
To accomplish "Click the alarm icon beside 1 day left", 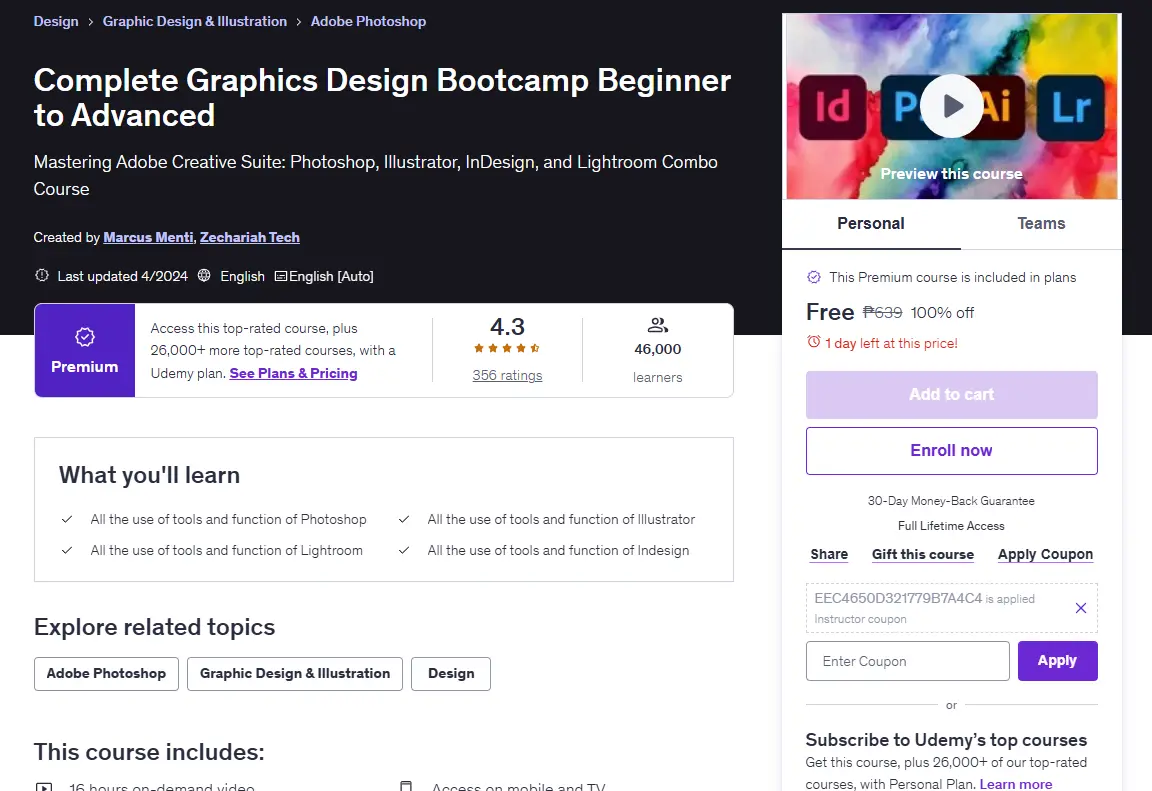I will pyautogui.click(x=813, y=342).
